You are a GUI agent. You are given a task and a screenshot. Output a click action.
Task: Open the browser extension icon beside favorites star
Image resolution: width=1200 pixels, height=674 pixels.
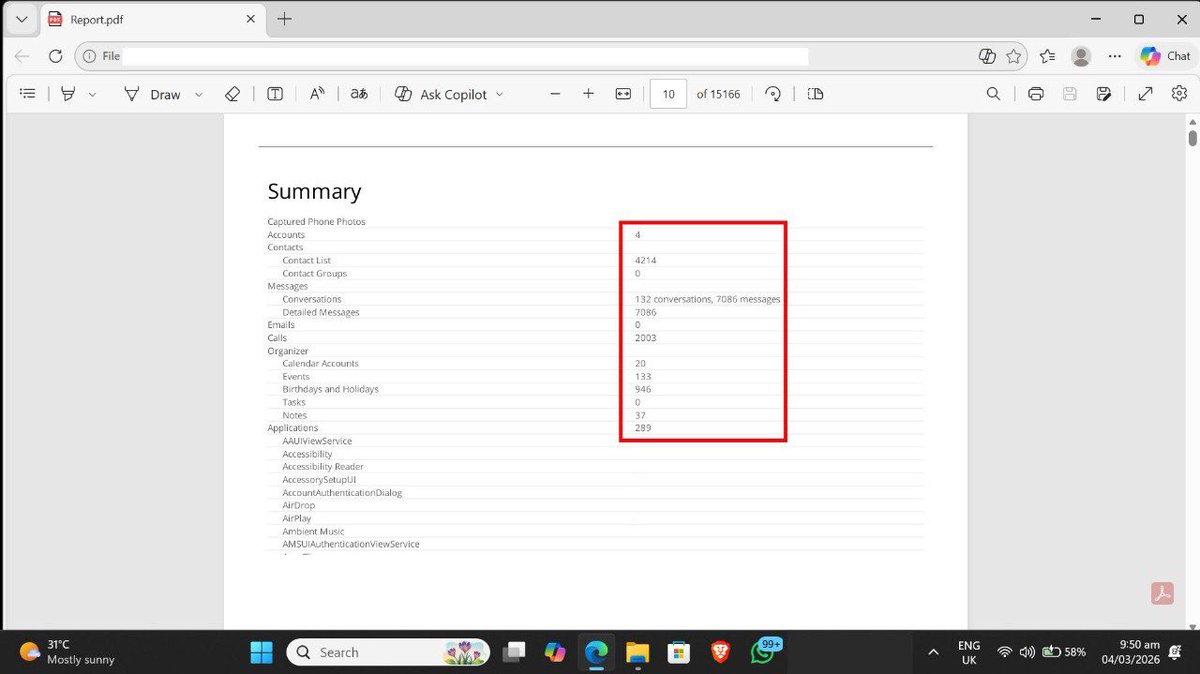point(987,56)
